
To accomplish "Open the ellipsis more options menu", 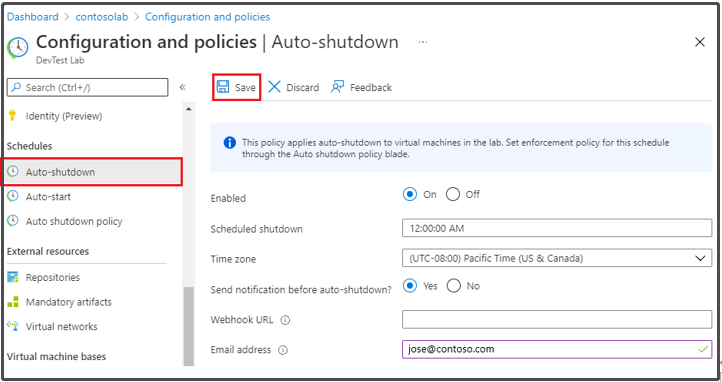I will point(423,42).
